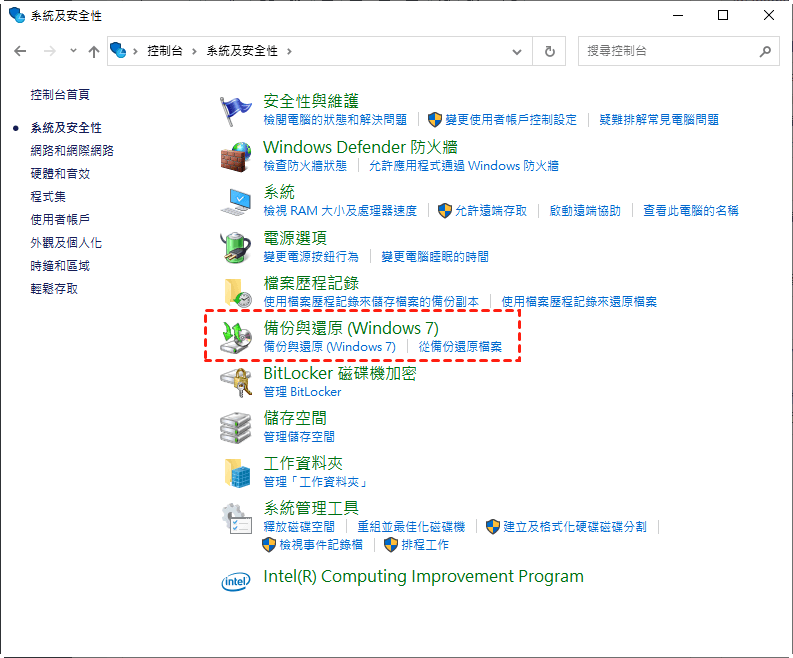Click the control panel icon in address bar

[118, 51]
